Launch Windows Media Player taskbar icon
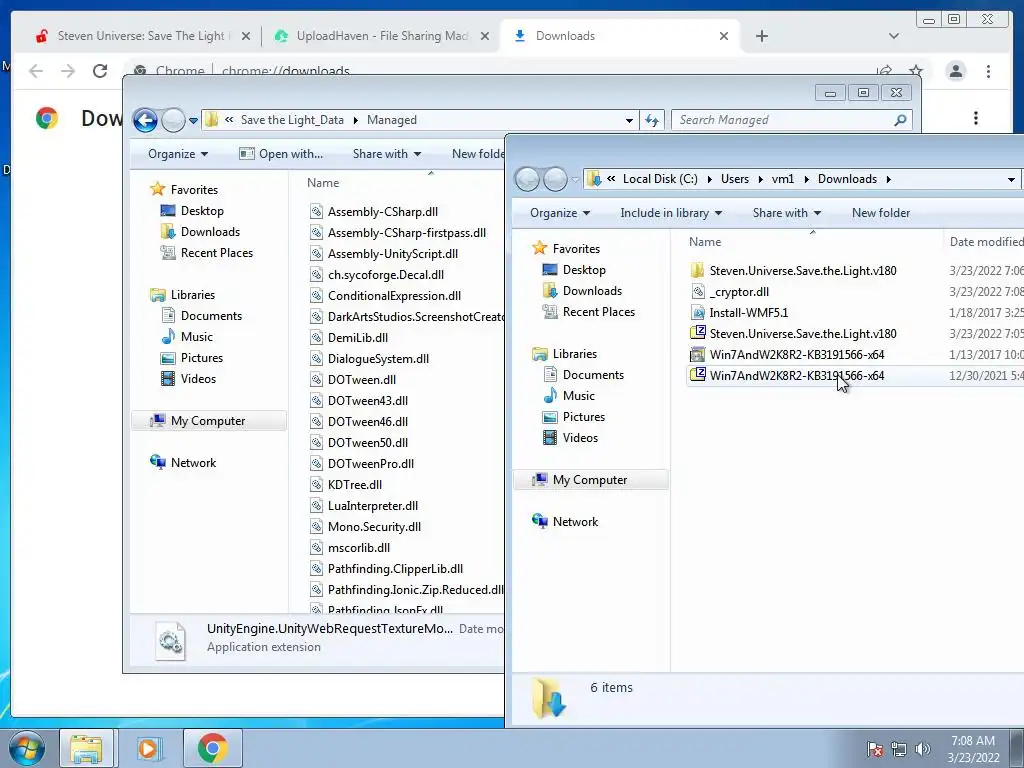Screen dimensions: 1024x768 (x=148, y=748)
